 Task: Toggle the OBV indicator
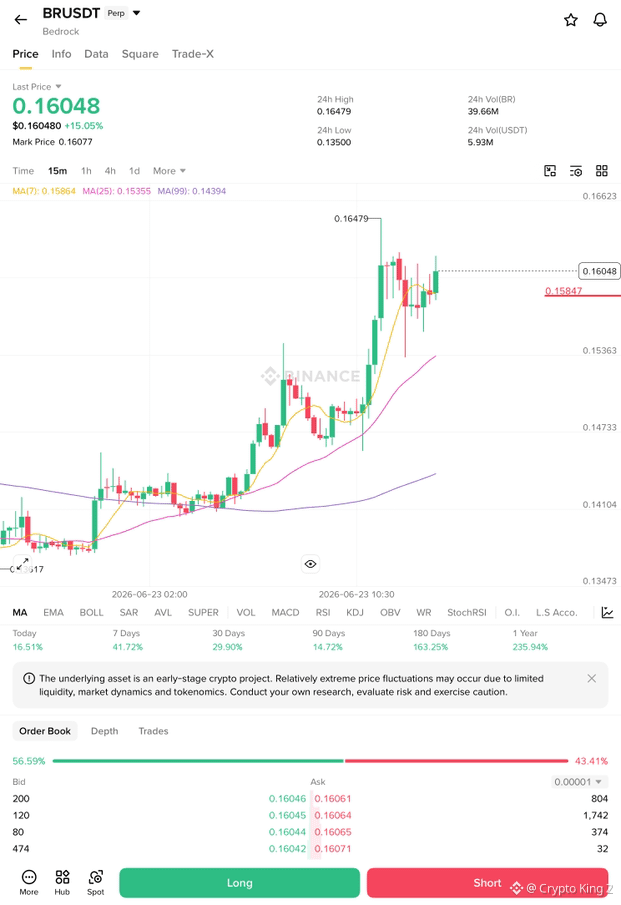click(x=390, y=612)
